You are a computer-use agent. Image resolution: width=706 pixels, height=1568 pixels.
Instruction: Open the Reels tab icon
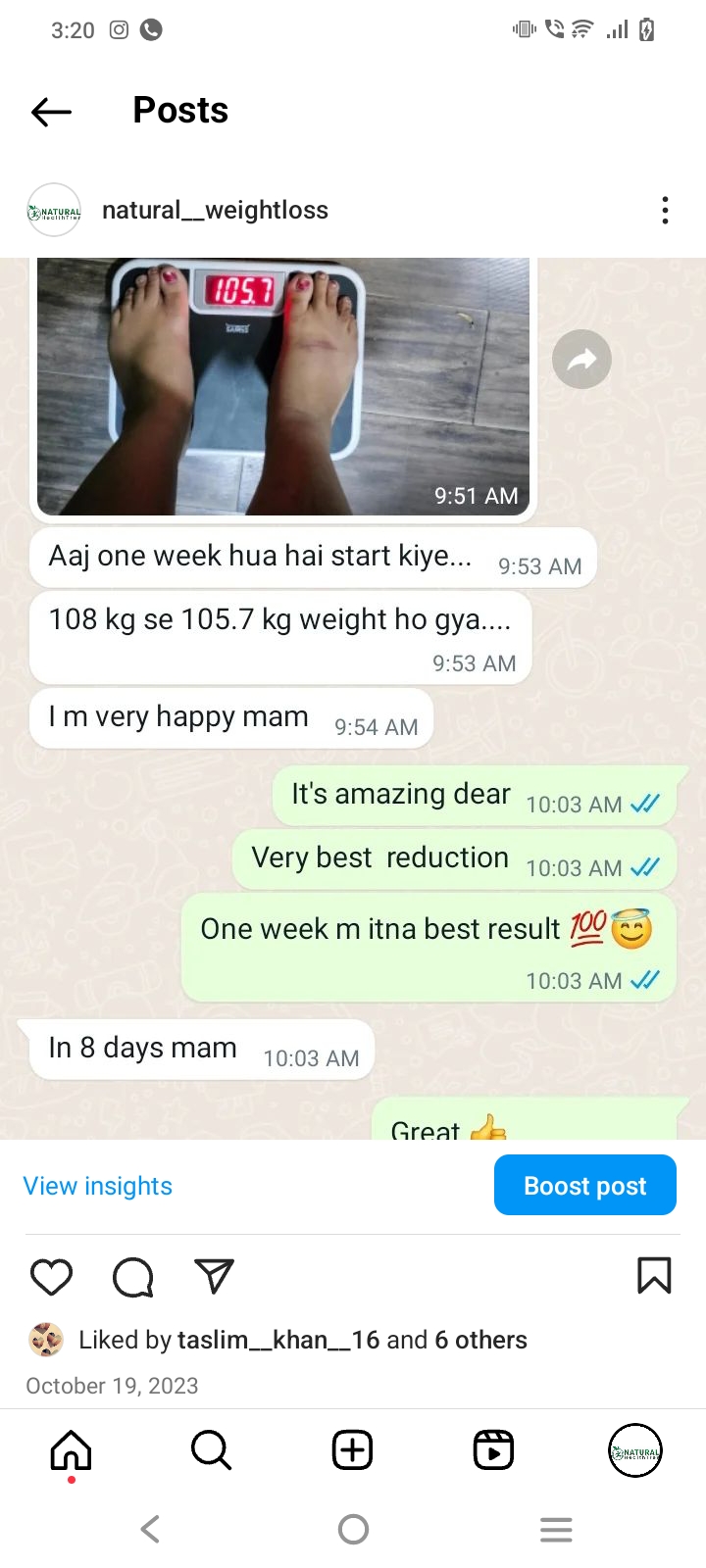pyautogui.click(x=493, y=1450)
